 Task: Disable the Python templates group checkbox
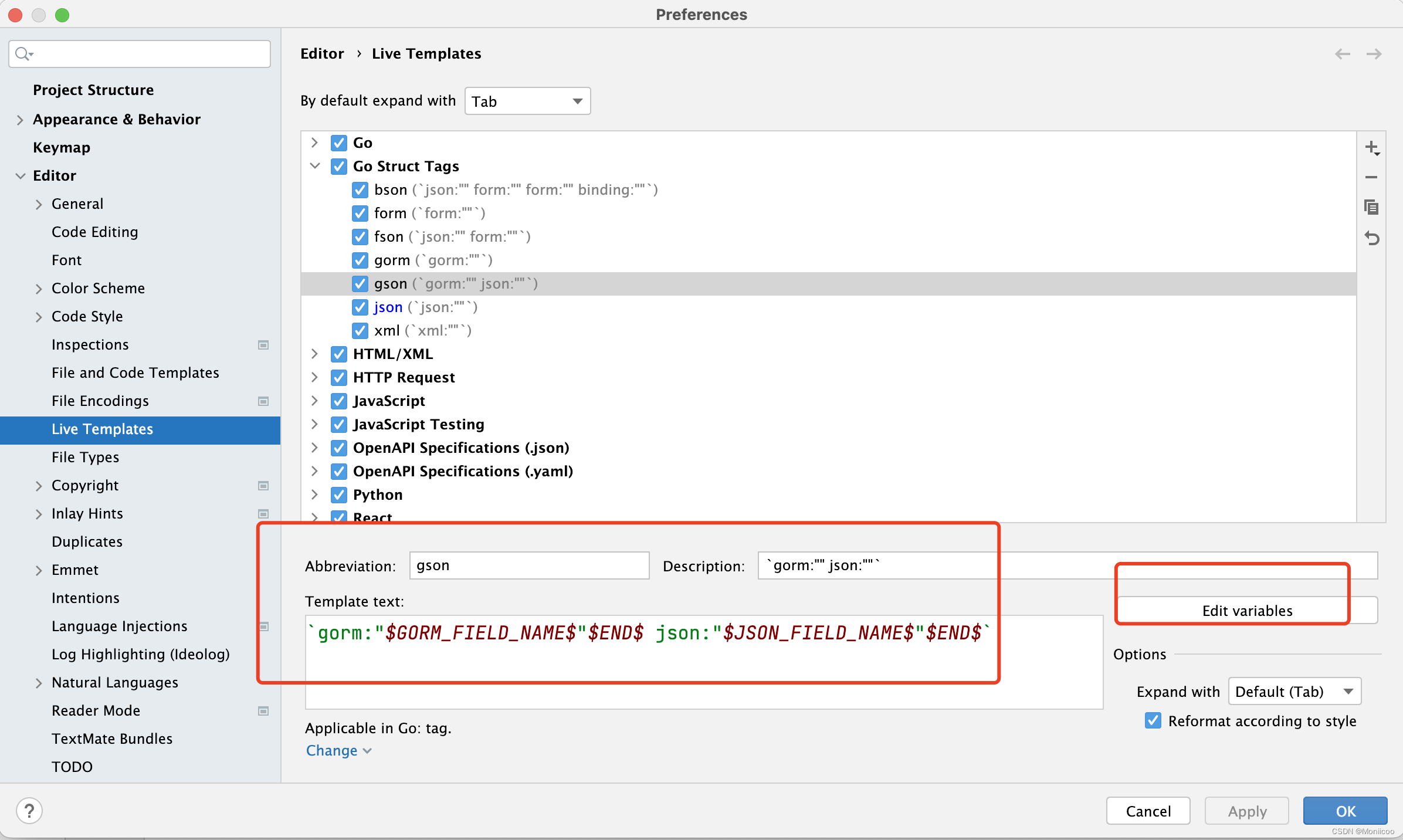coord(338,494)
